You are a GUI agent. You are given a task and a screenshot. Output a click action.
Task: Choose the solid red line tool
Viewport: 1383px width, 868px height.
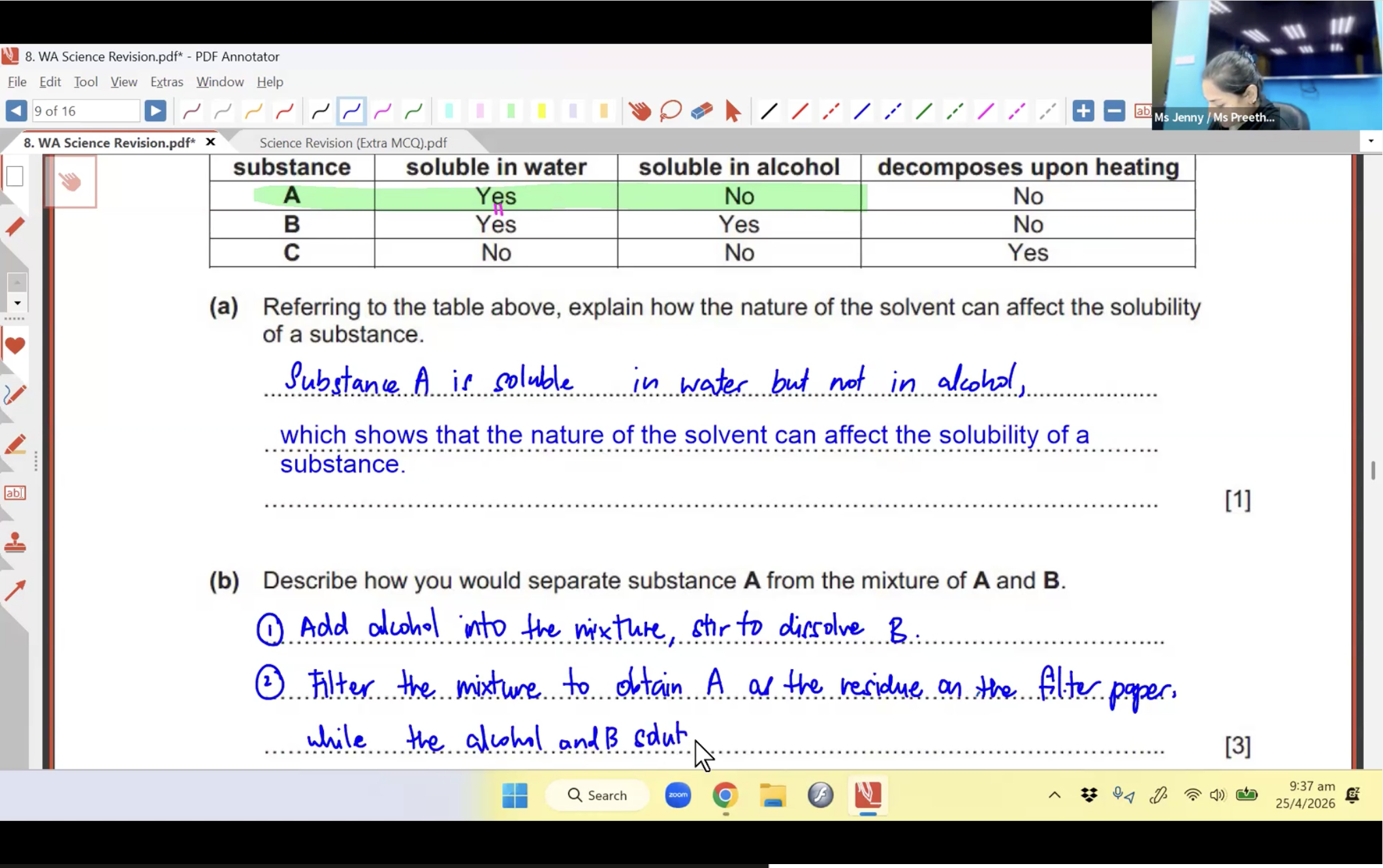coord(800,112)
